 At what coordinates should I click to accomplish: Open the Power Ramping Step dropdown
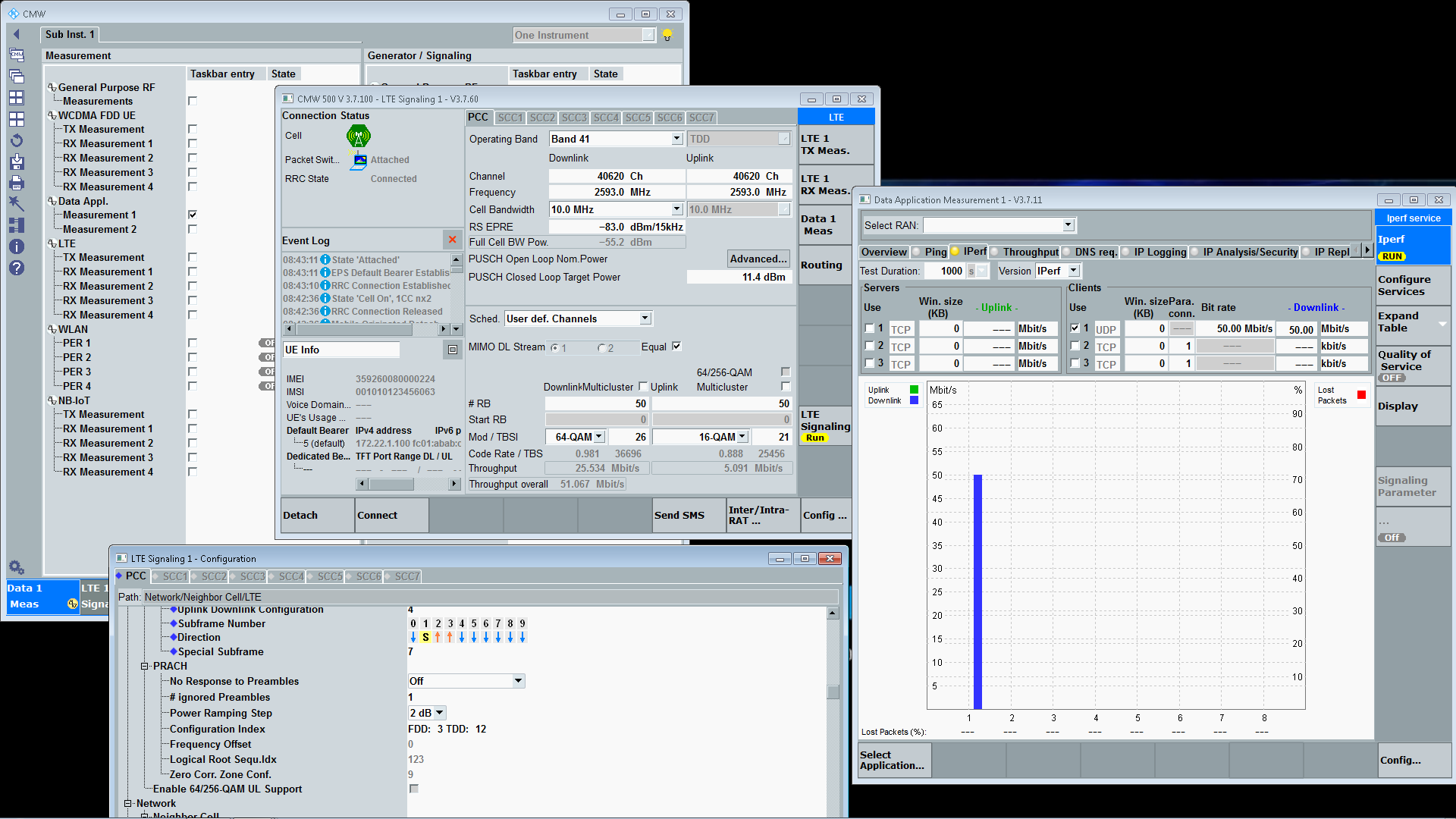click(440, 713)
